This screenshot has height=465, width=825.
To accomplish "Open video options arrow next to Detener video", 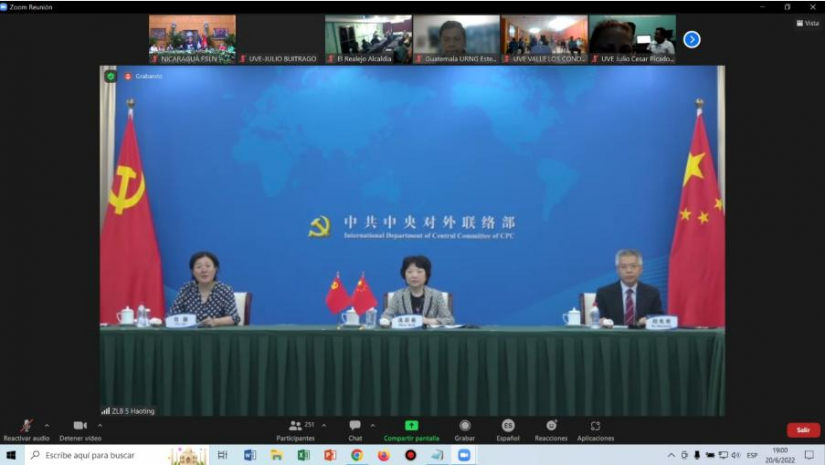I will tap(100, 426).
